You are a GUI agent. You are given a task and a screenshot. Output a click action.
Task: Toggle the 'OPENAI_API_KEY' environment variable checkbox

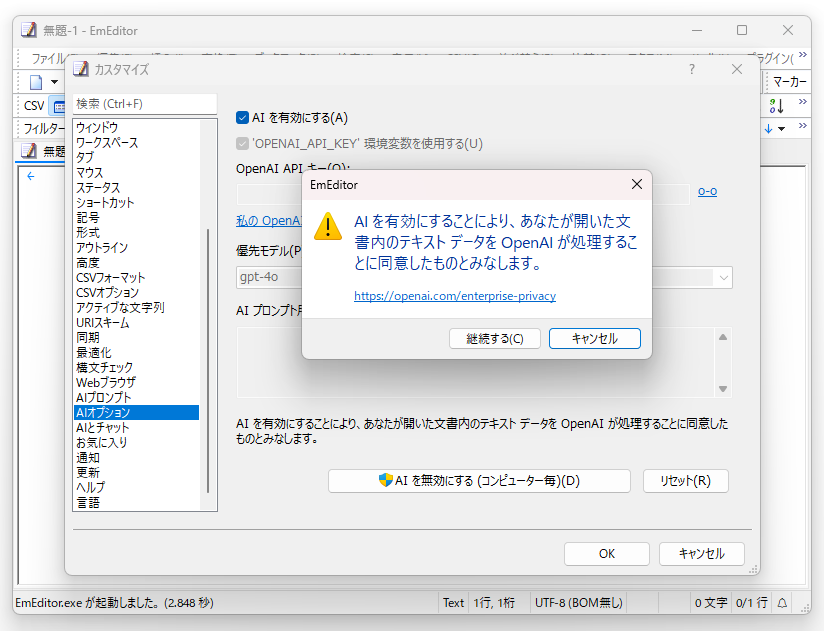242,143
